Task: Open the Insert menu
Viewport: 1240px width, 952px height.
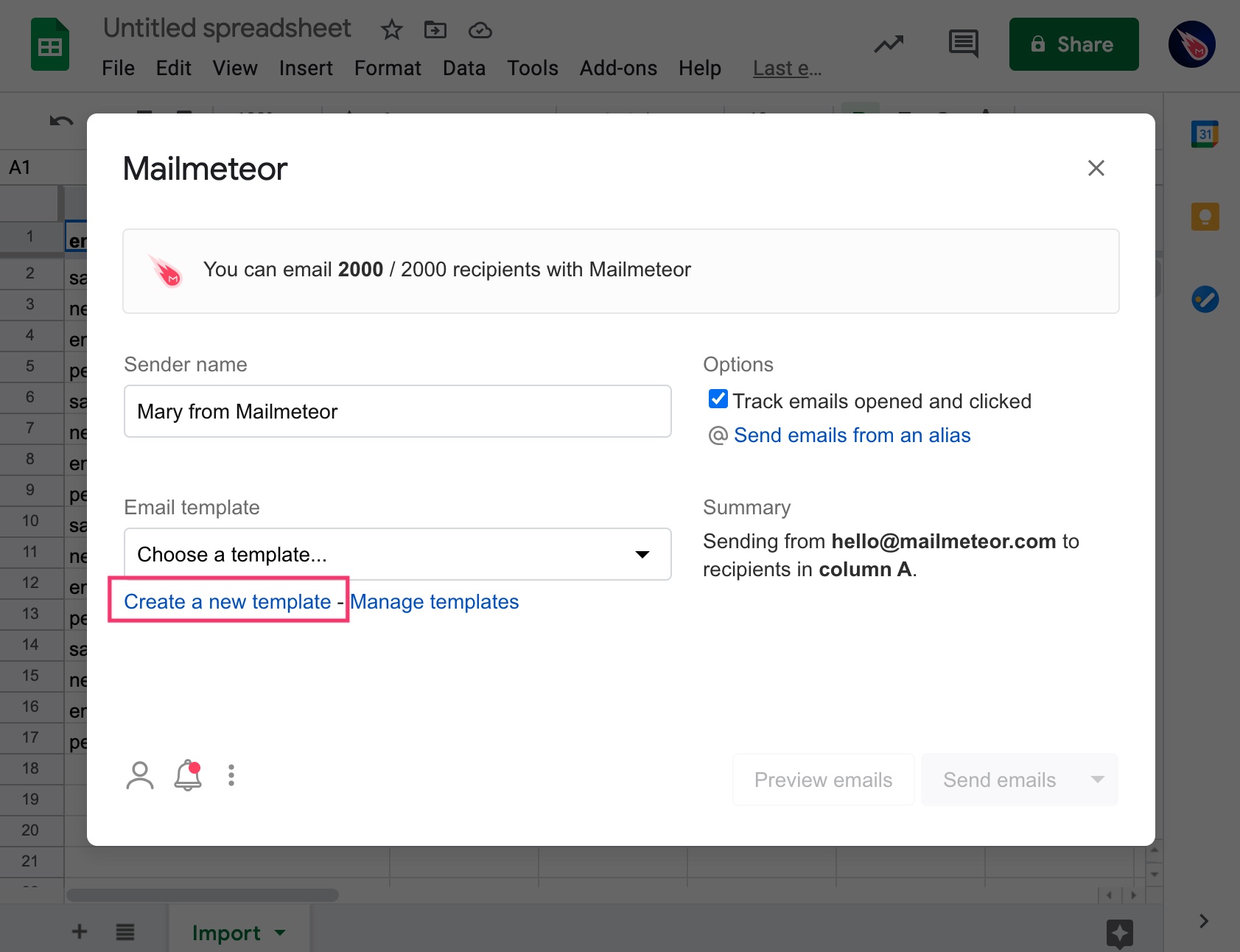Action: point(306,69)
